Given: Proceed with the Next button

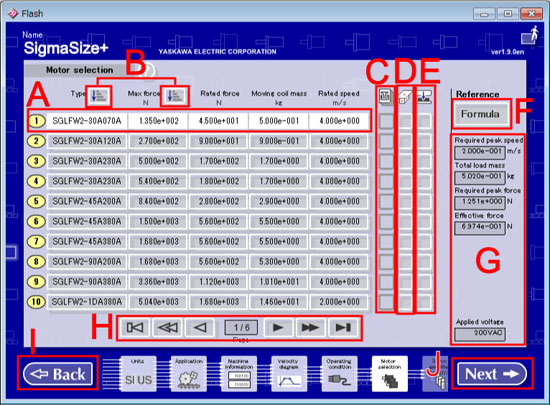Looking at the screenshot, I should (492, 374).
